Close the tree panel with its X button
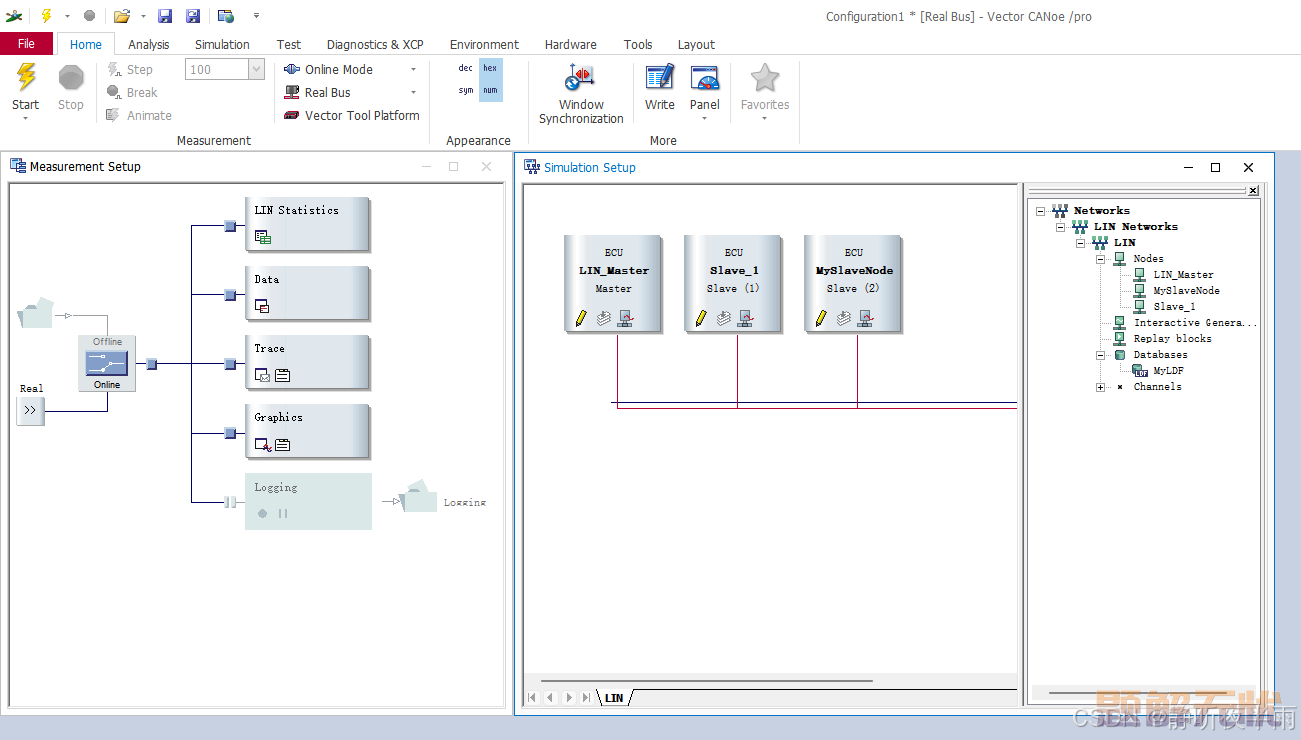1301x740 pixels. pos(1252,190)
